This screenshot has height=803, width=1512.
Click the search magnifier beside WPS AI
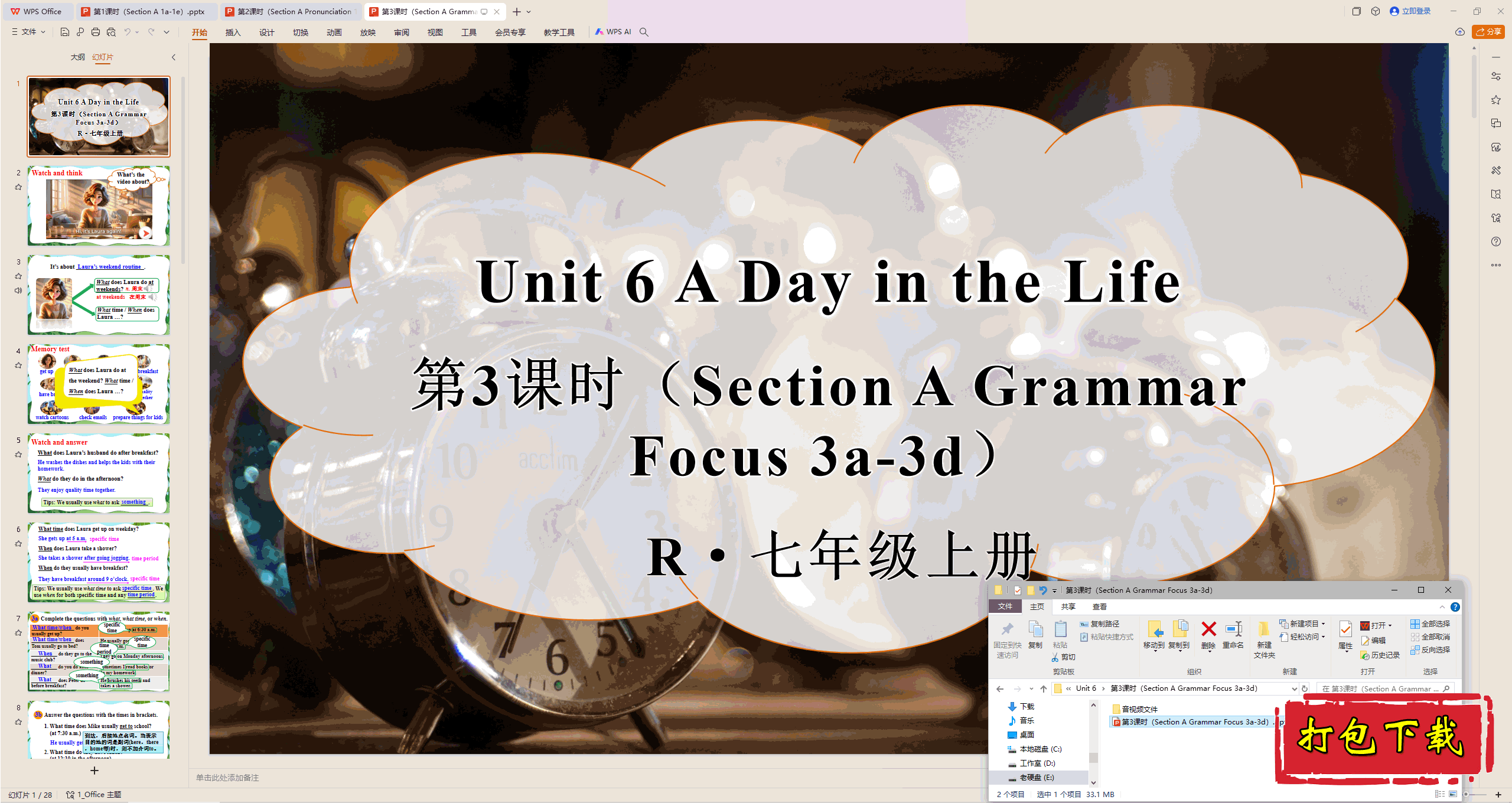(x=644, y=32)
